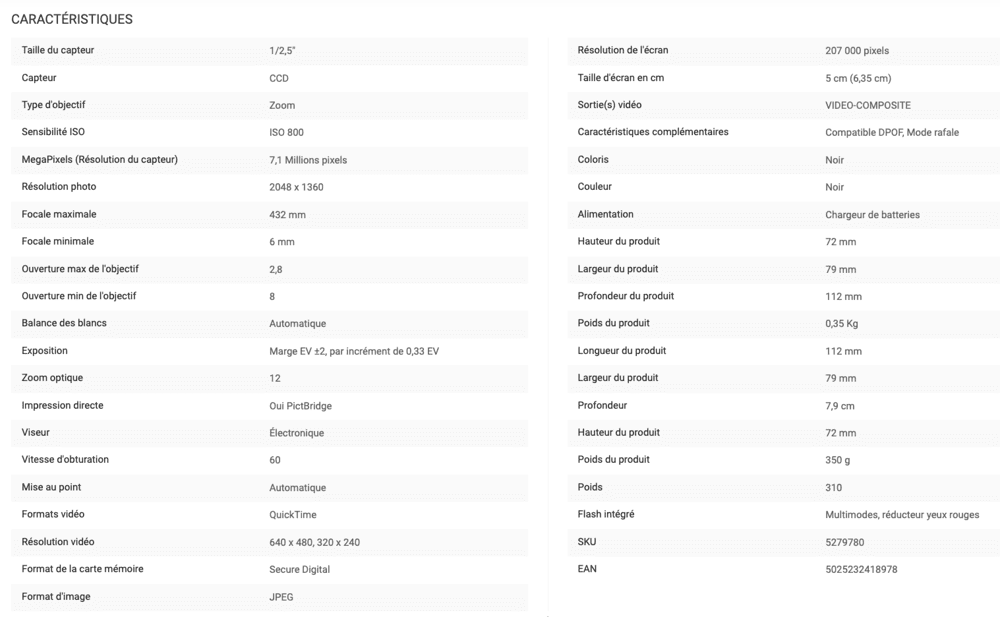Select the Balance des blancs label

click(x=64, y=323)
